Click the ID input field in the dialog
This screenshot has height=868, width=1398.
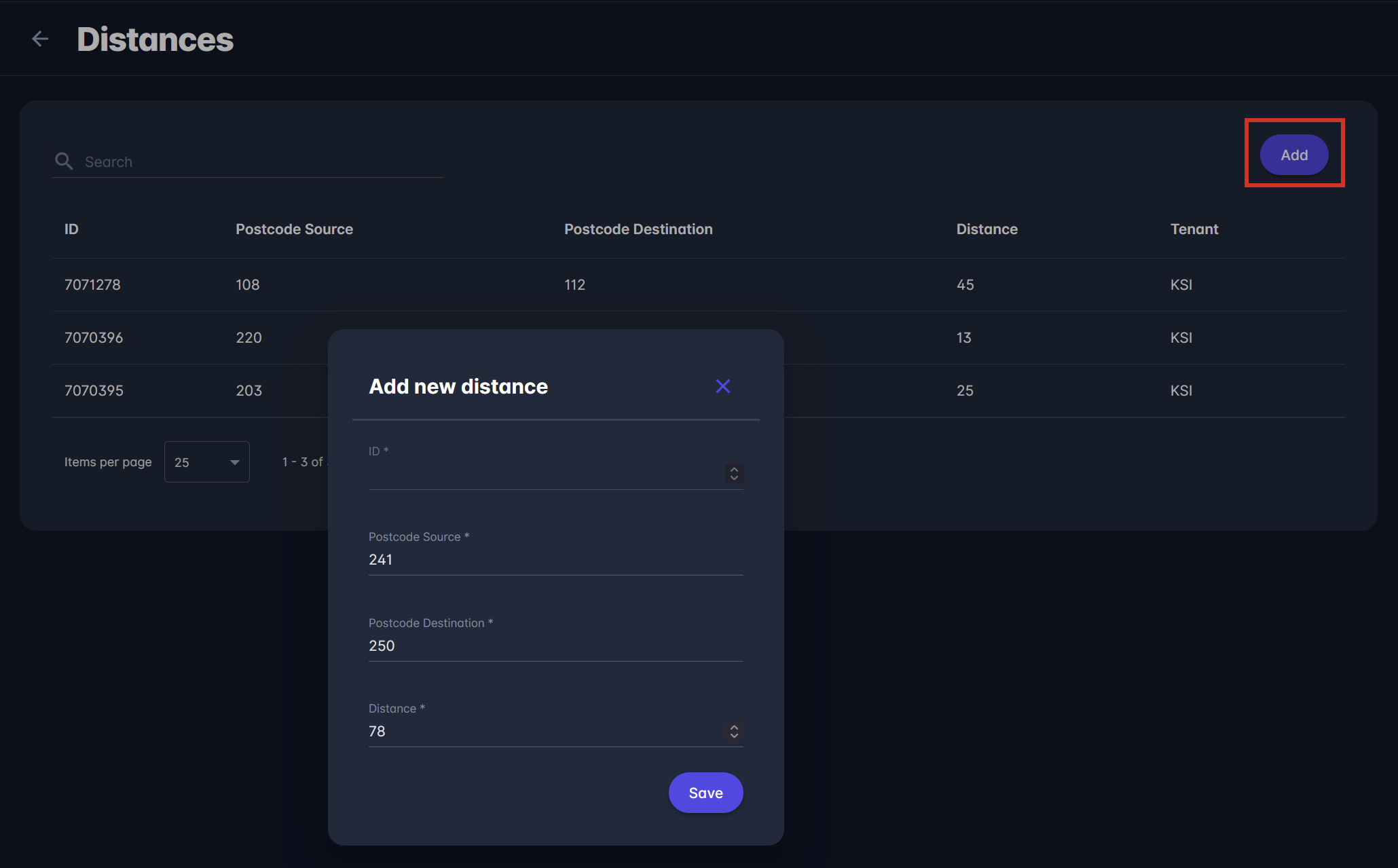pyautogui.click(x=543, y=473)
